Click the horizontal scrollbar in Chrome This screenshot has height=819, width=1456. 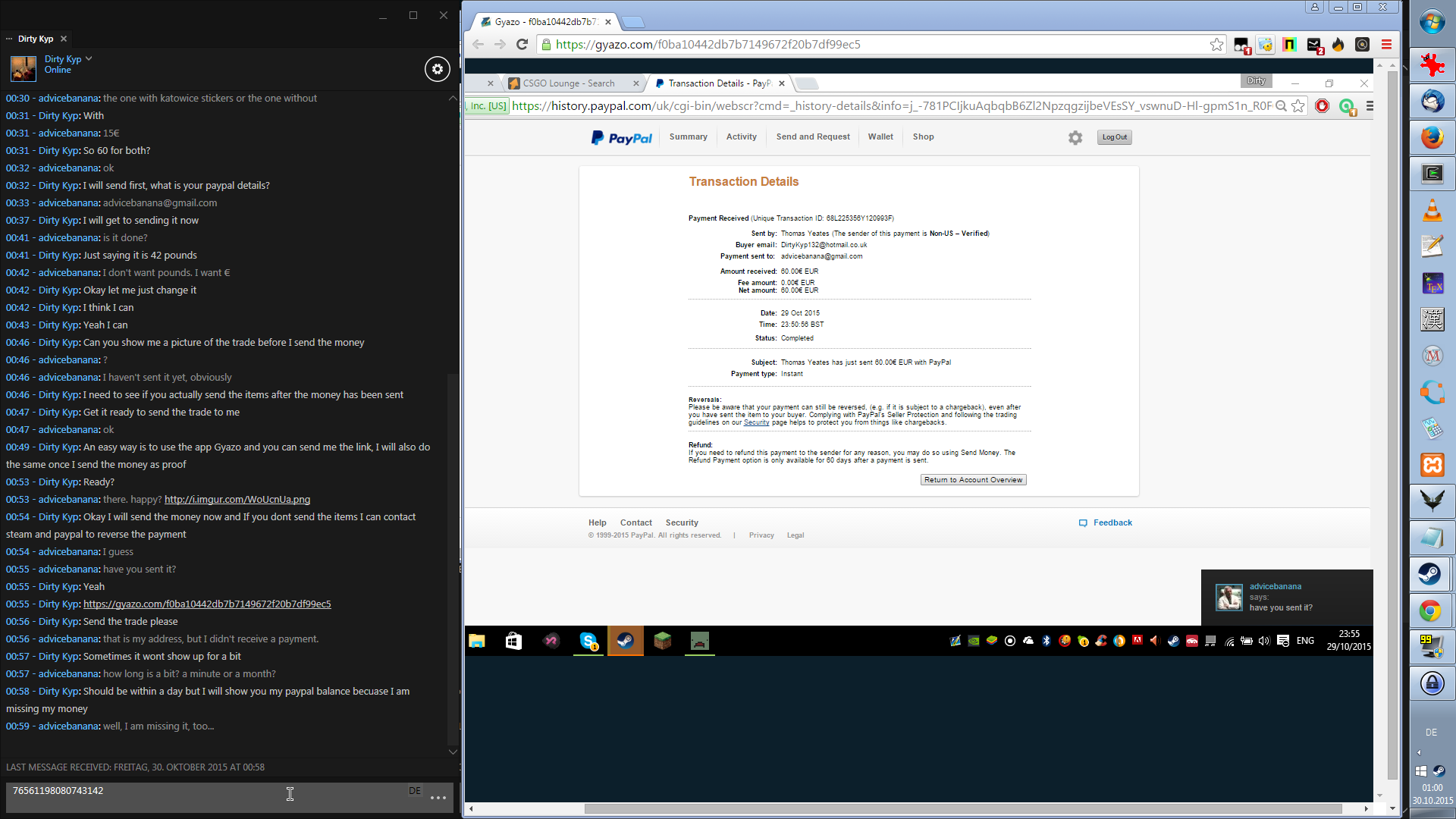tap(963, 808)
